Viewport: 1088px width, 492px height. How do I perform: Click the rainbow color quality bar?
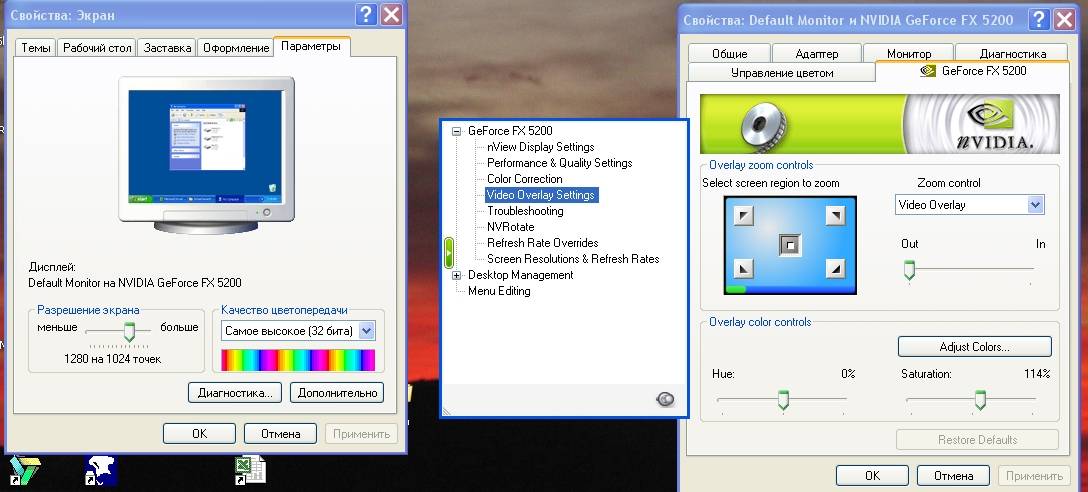point(298,360)
